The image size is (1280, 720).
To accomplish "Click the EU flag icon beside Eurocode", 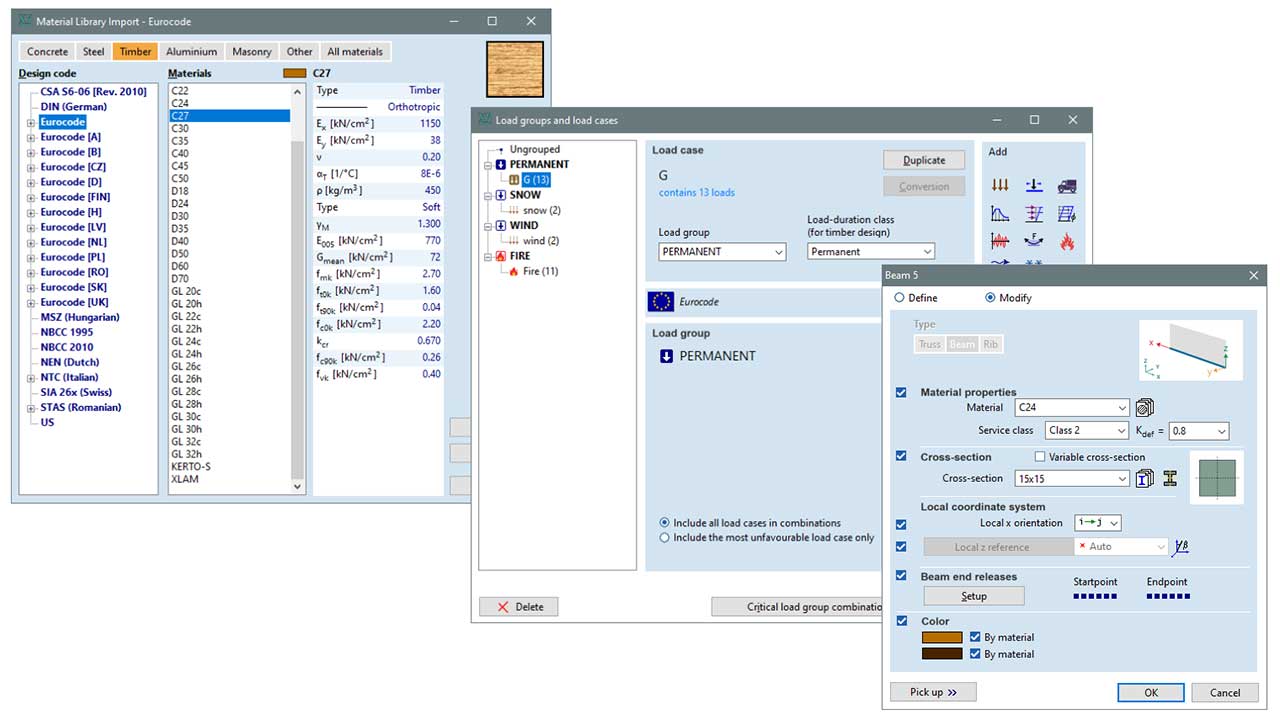I will 660,301.
